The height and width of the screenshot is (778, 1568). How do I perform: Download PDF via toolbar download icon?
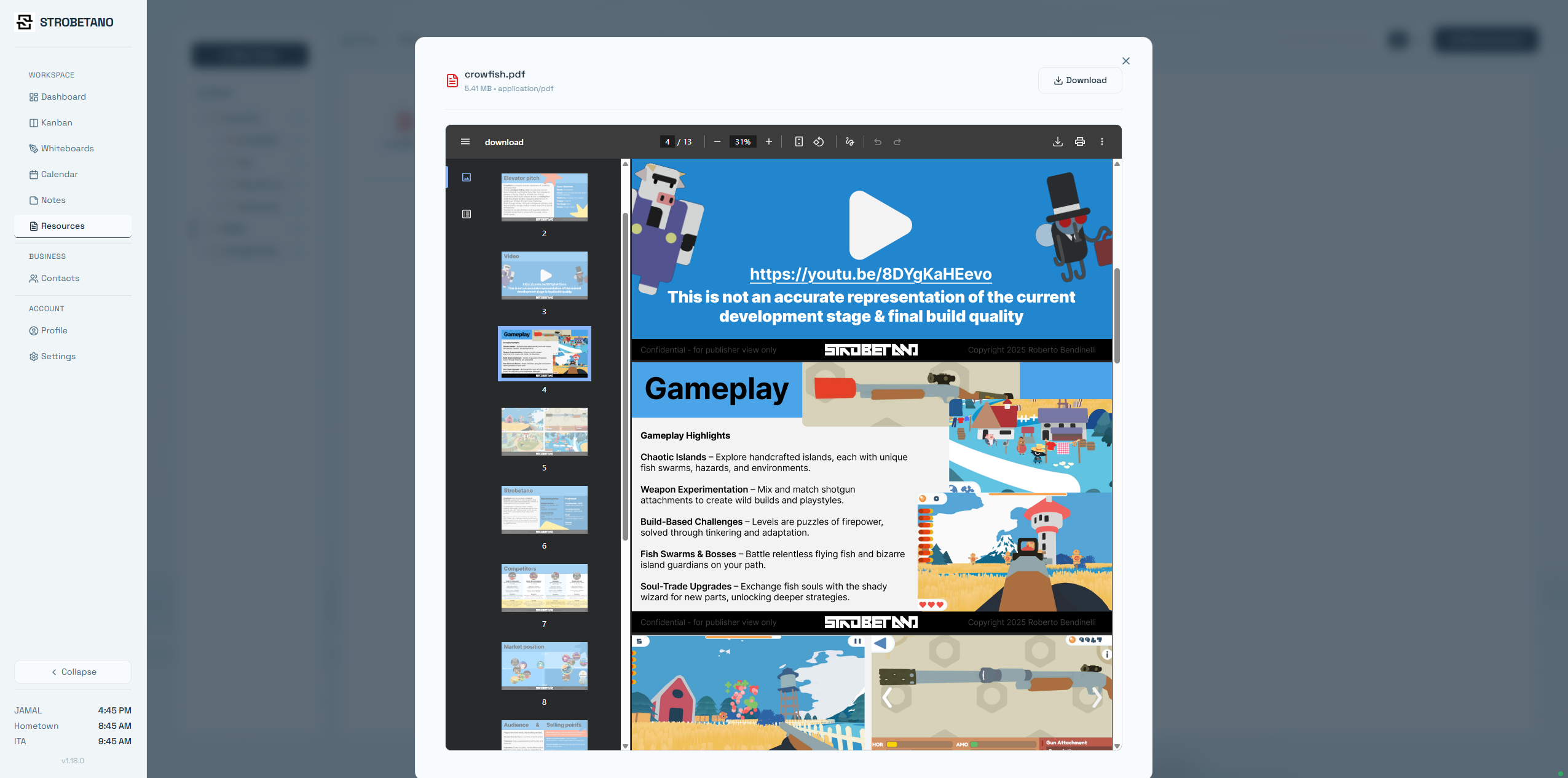(x=1057, y=141)
